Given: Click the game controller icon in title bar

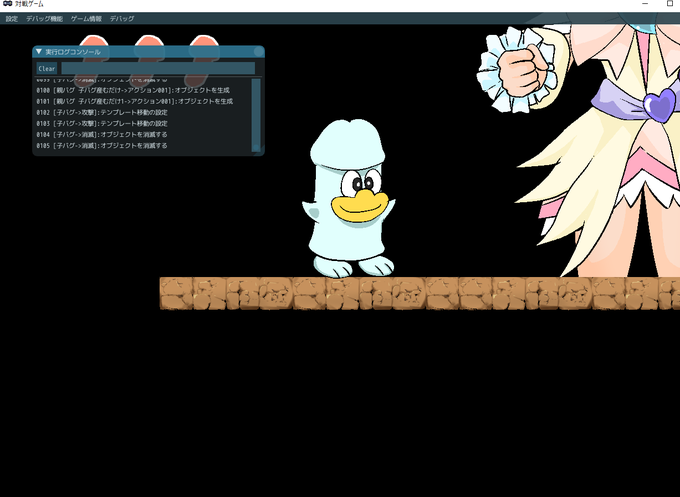Looking at the screenshot, I should pyautogui.click(x=7, y=4).
